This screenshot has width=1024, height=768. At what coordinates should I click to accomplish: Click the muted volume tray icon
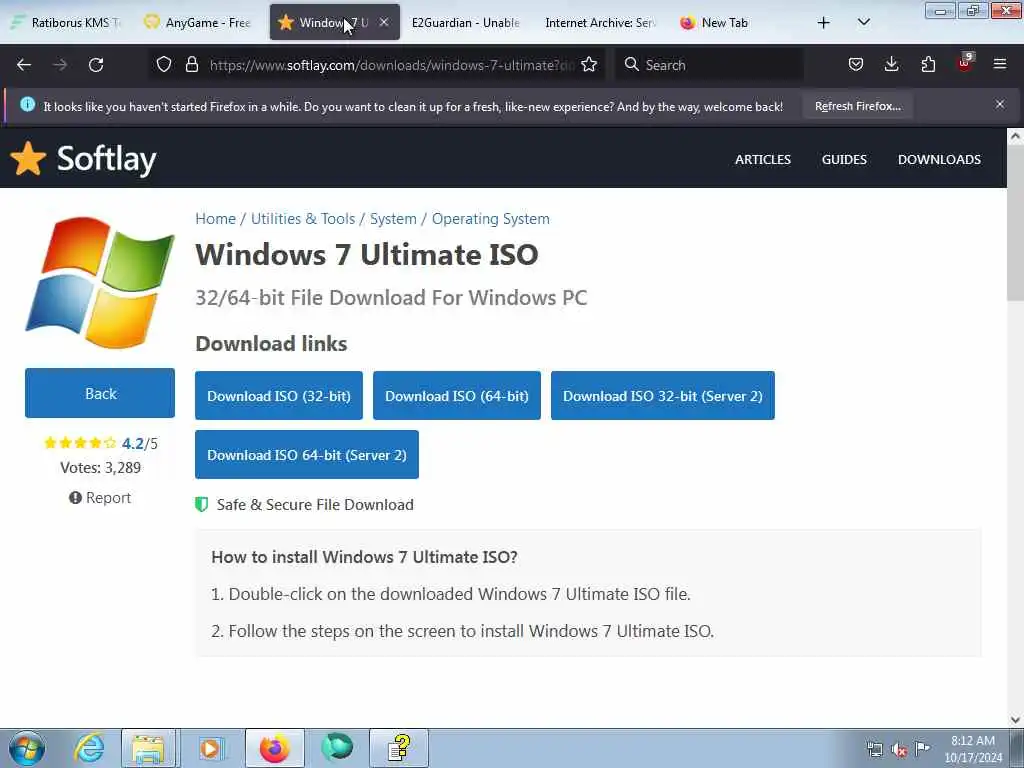pyautogui.click(x=899, y=750)
